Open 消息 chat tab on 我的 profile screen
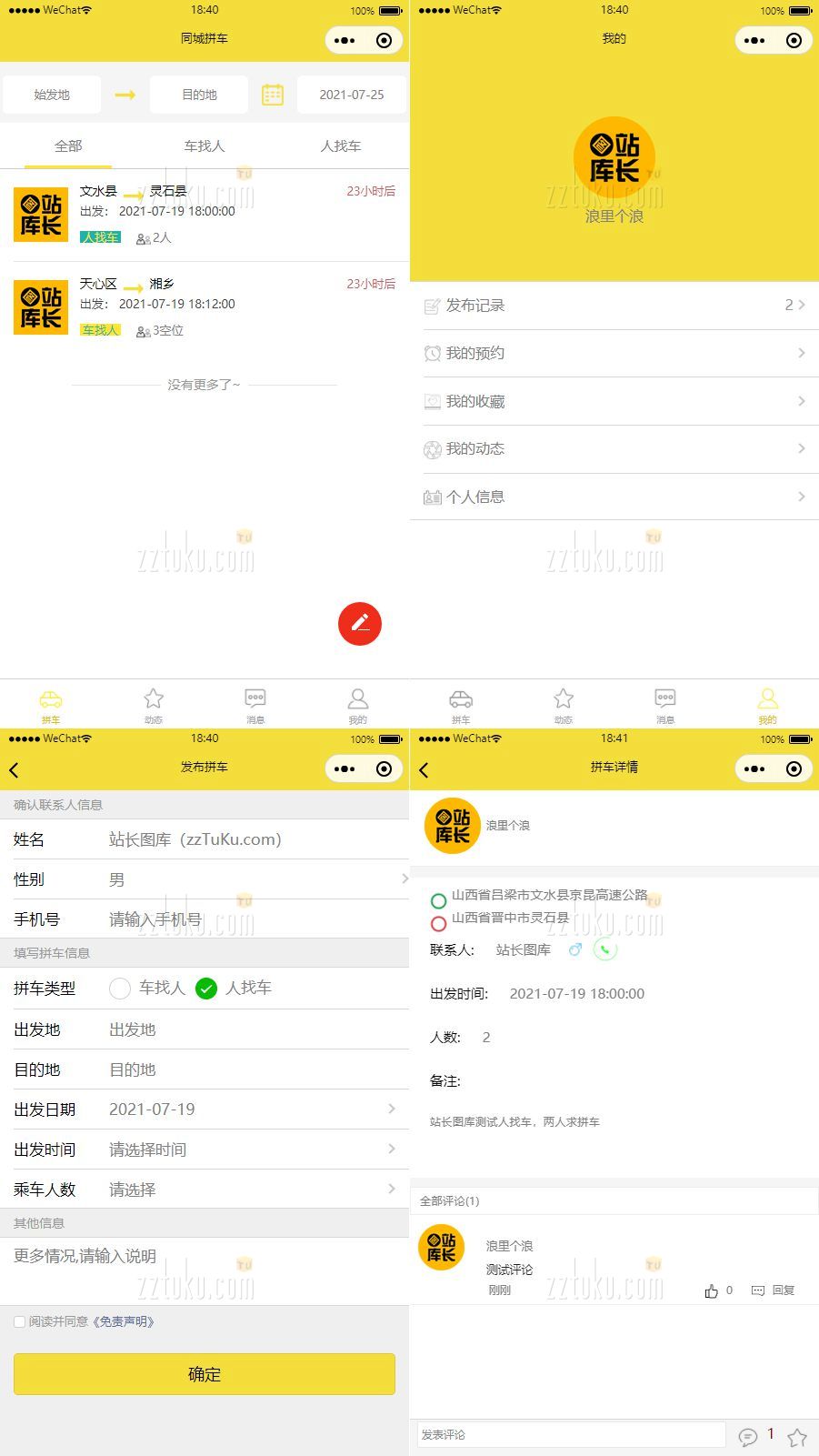 665,706
